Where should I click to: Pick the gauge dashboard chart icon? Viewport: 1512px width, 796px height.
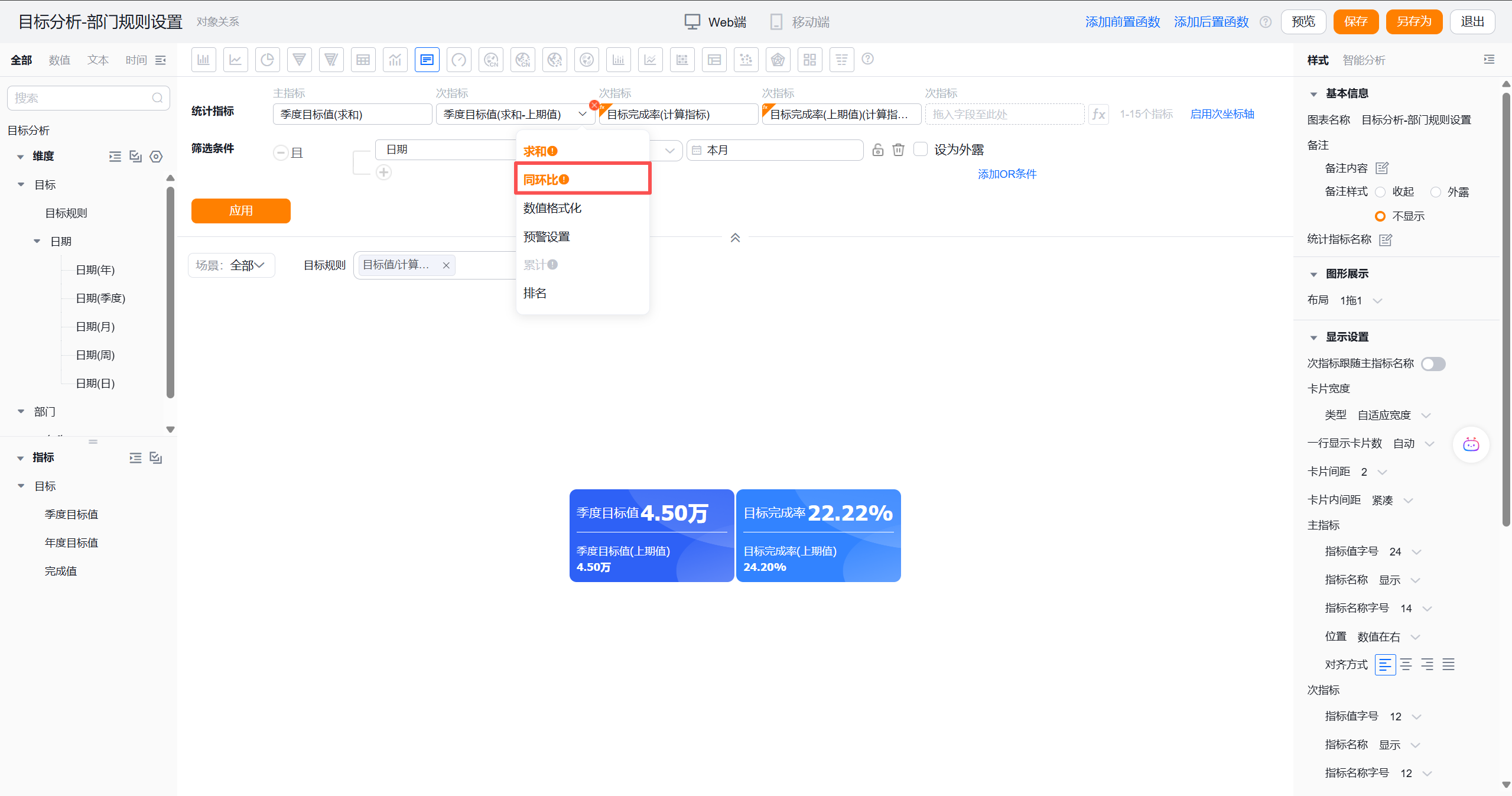point(459,60)
